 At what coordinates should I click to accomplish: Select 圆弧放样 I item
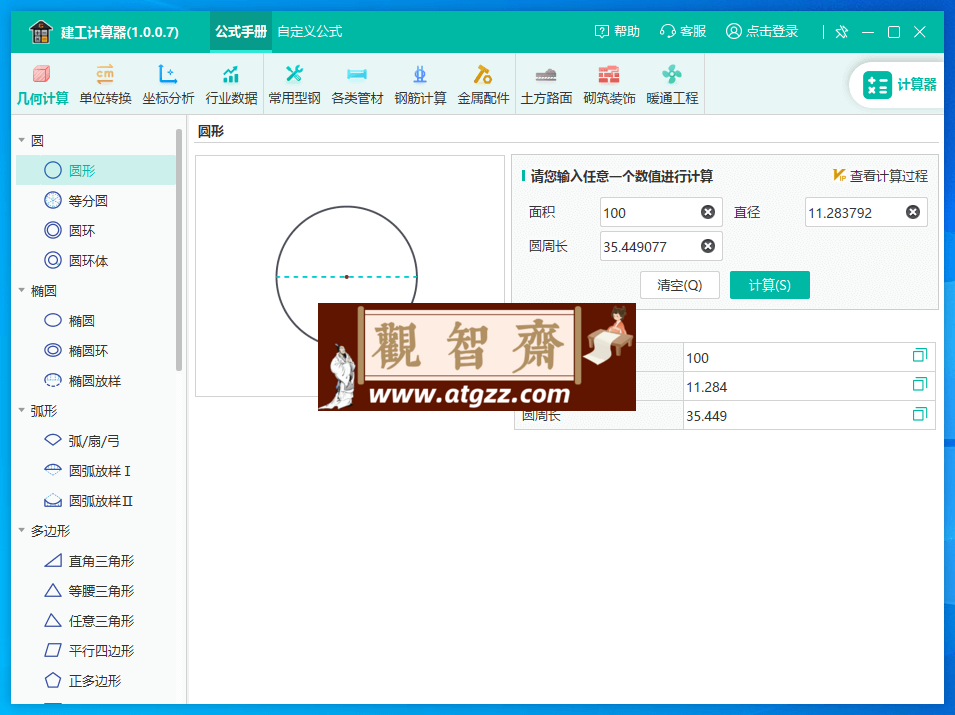(96, 471)
